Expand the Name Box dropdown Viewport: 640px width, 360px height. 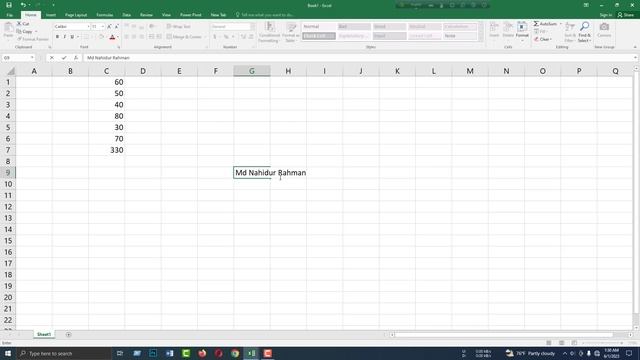point(32,58)
